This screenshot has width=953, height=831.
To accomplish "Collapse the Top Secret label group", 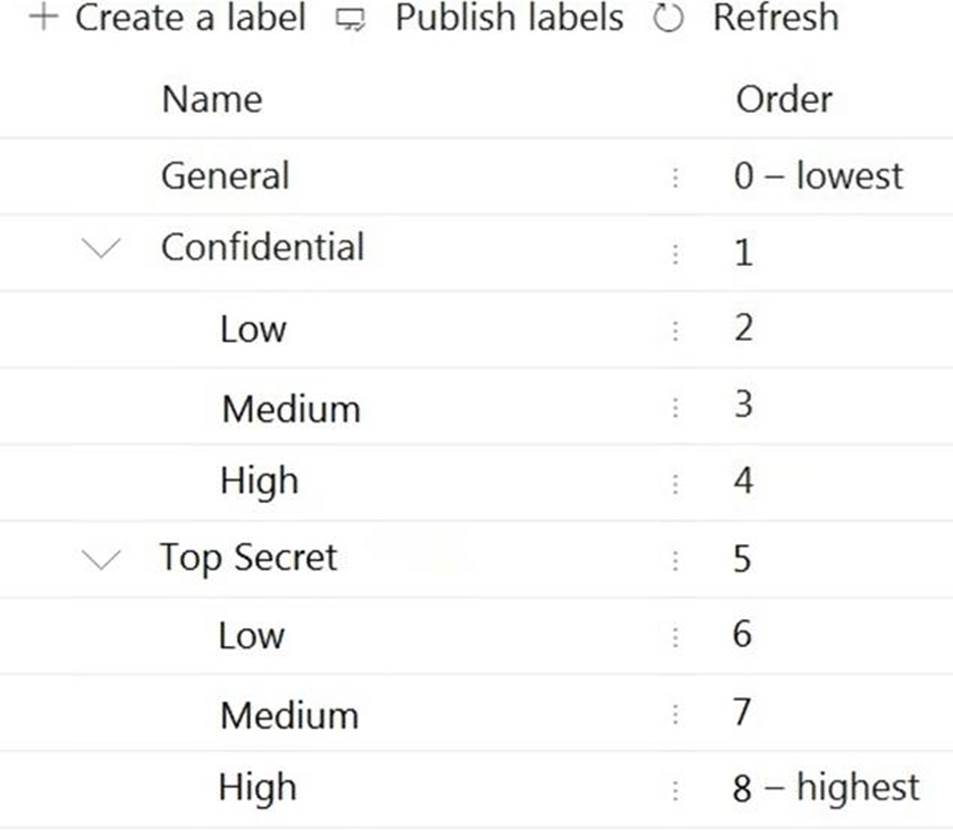I will click(103, 559).
